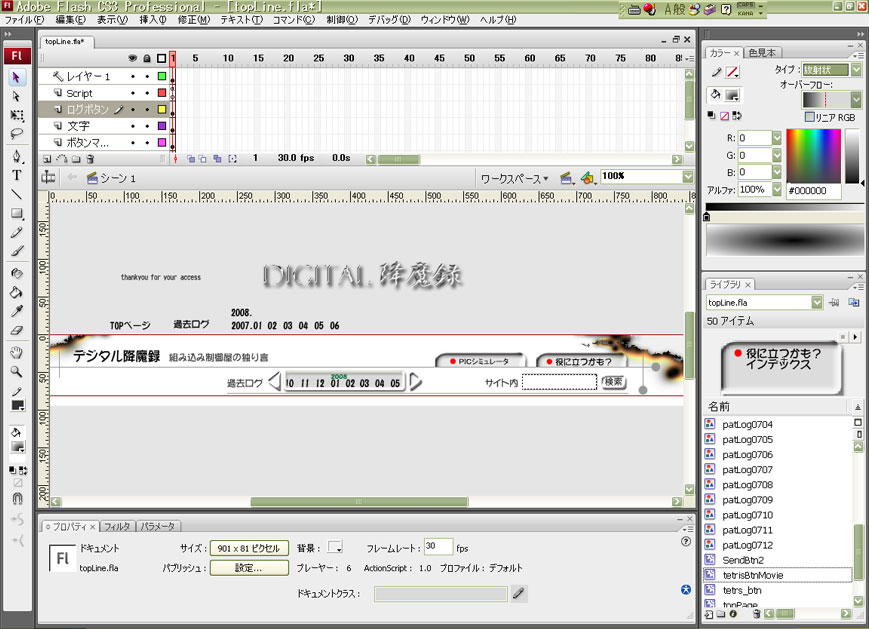Click the 901 x 81 ピクセル size button
Image resolution: width=869 pixels, height=629 pixels.
(x=249, y=548)
